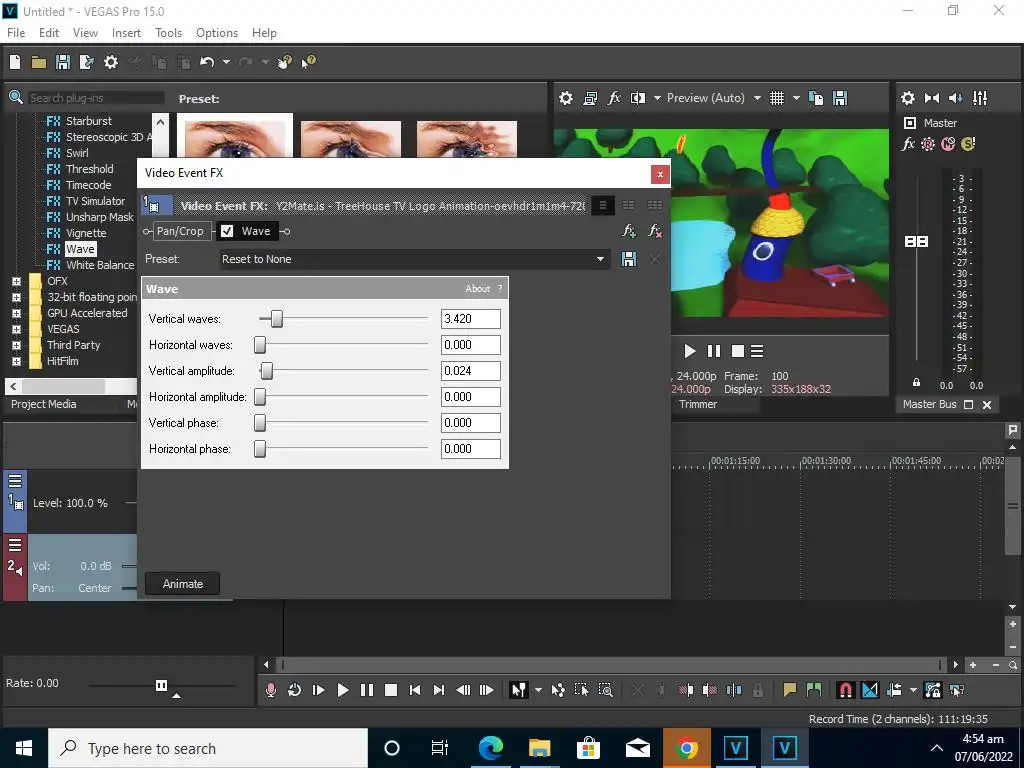
Task: Save Wave preset with disk icon
Action: tap(628, 259)
